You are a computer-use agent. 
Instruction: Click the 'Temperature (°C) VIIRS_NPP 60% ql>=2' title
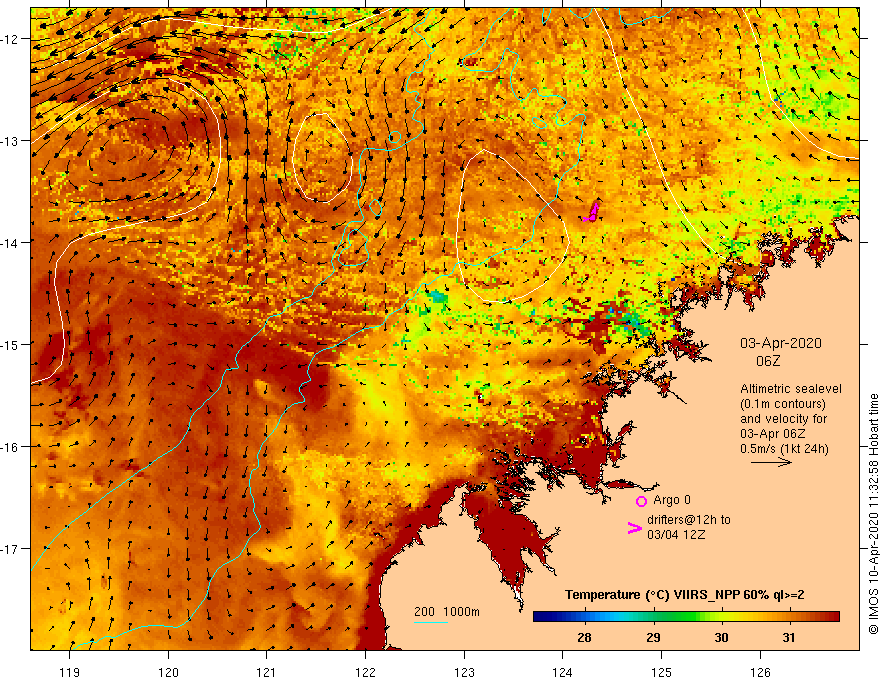pos(685,595)
